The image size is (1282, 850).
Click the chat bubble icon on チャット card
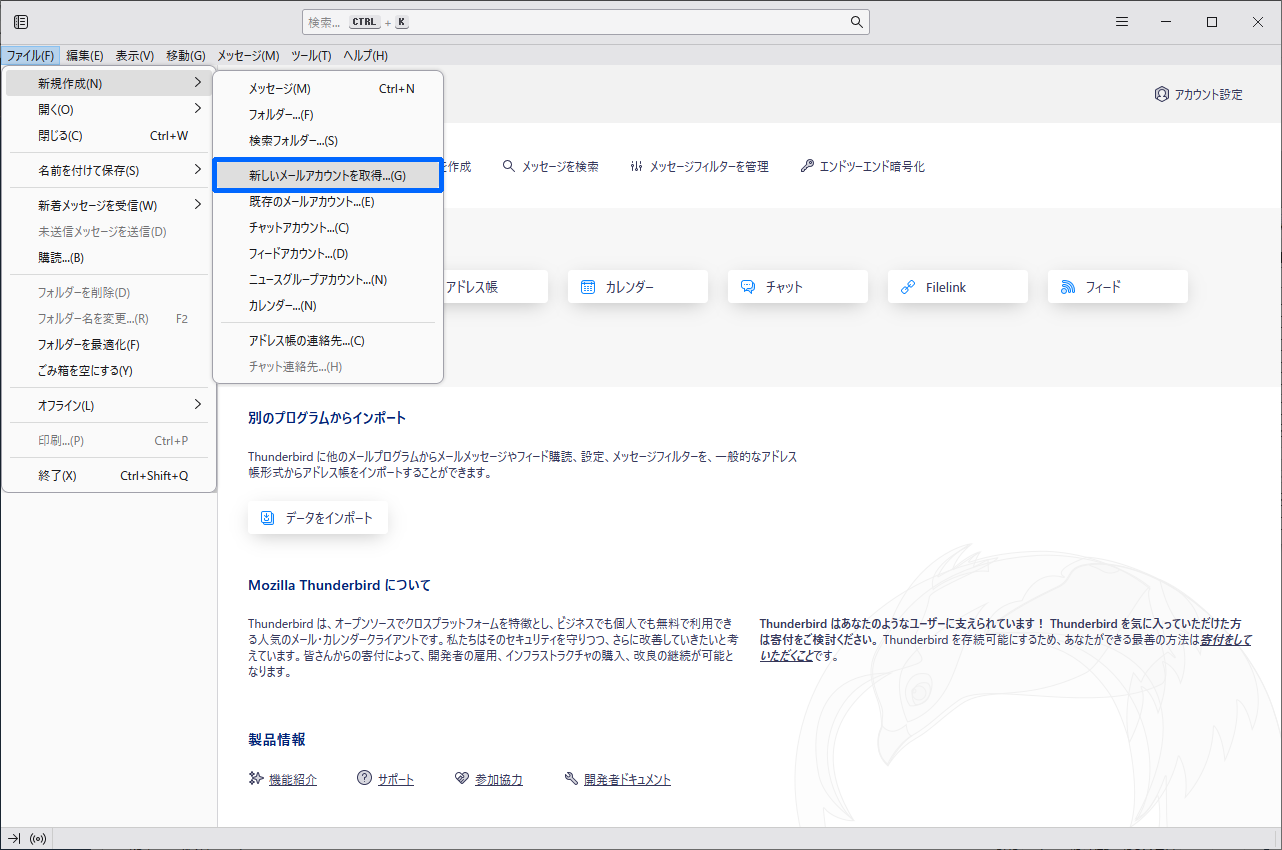(748, 287)
